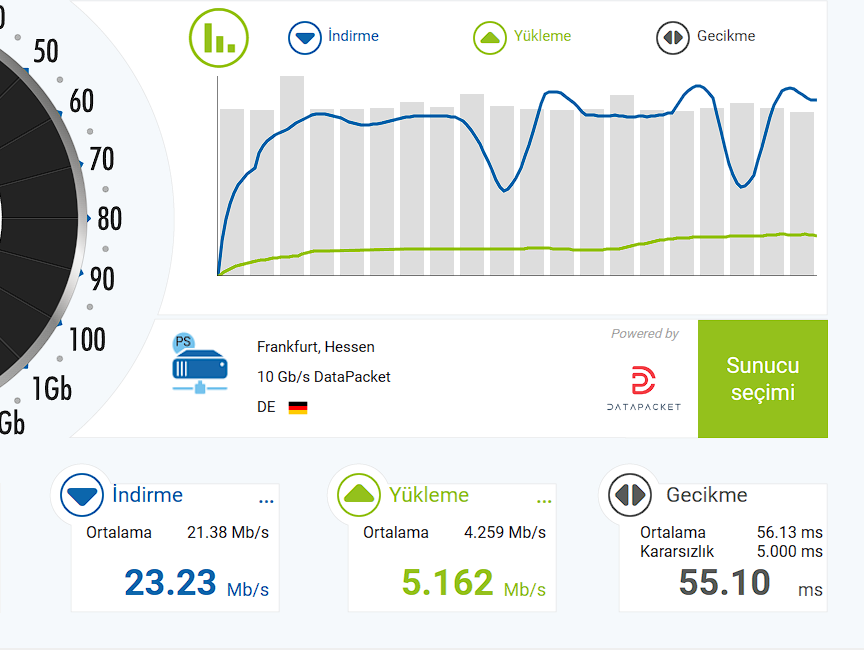Click the PS server icon
Image resolution: width=864 pixels, height=650 pixels.
(x=200, y=364)
